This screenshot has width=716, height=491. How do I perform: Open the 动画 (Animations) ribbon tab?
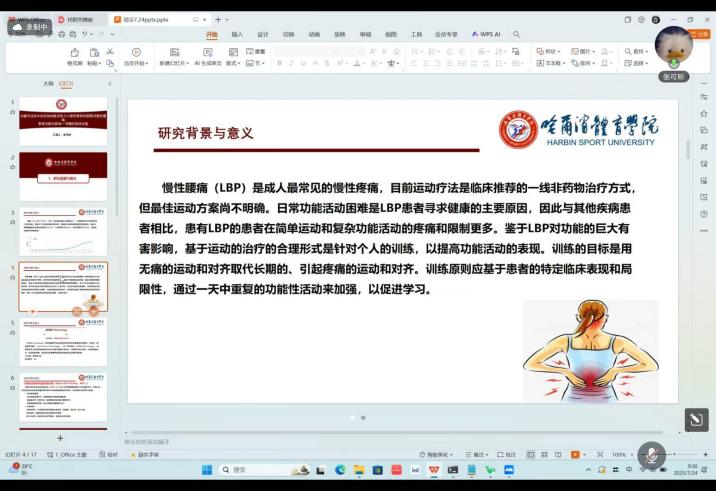pyautogui.click(x=314, y=34)
